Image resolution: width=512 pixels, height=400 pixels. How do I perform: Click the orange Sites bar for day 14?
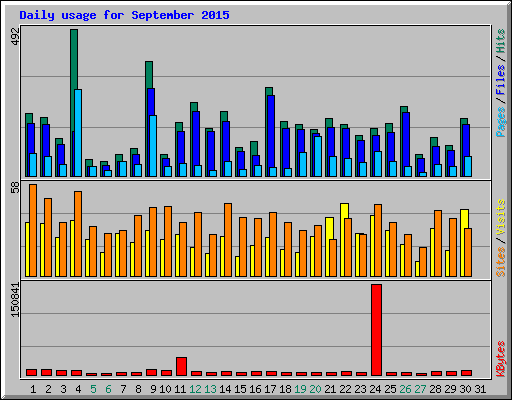click(x=228, y=240)
